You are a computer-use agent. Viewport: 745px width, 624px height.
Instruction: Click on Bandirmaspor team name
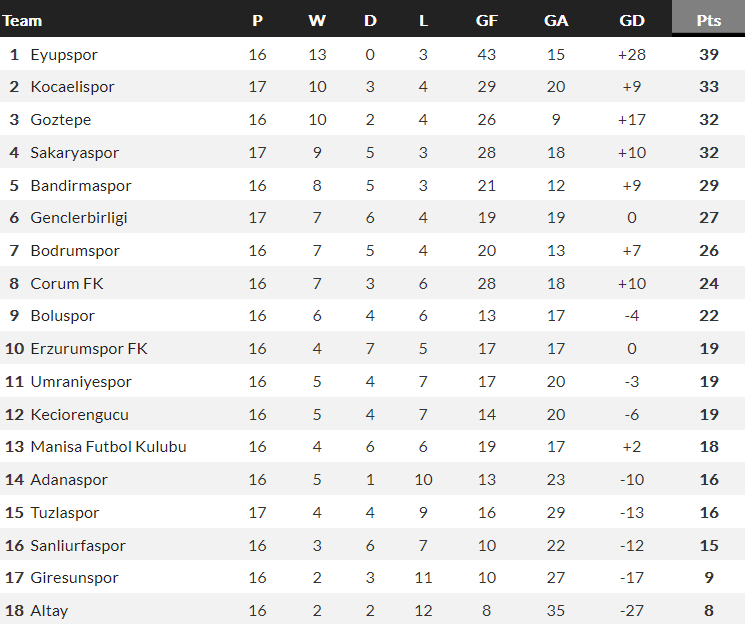pos(80,186)
